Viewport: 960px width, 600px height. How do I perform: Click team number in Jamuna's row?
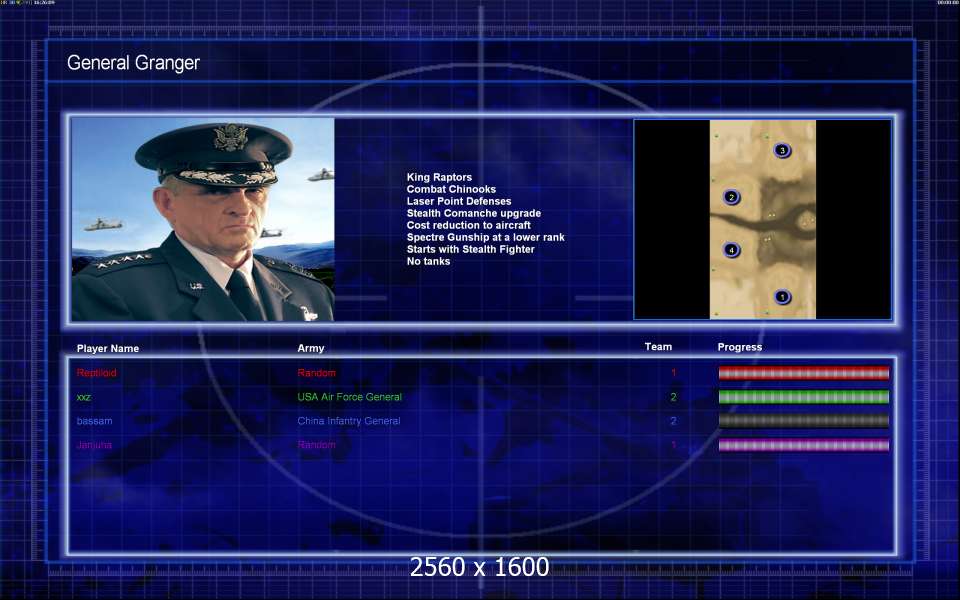pyautogui.click(x=673, y=445)
